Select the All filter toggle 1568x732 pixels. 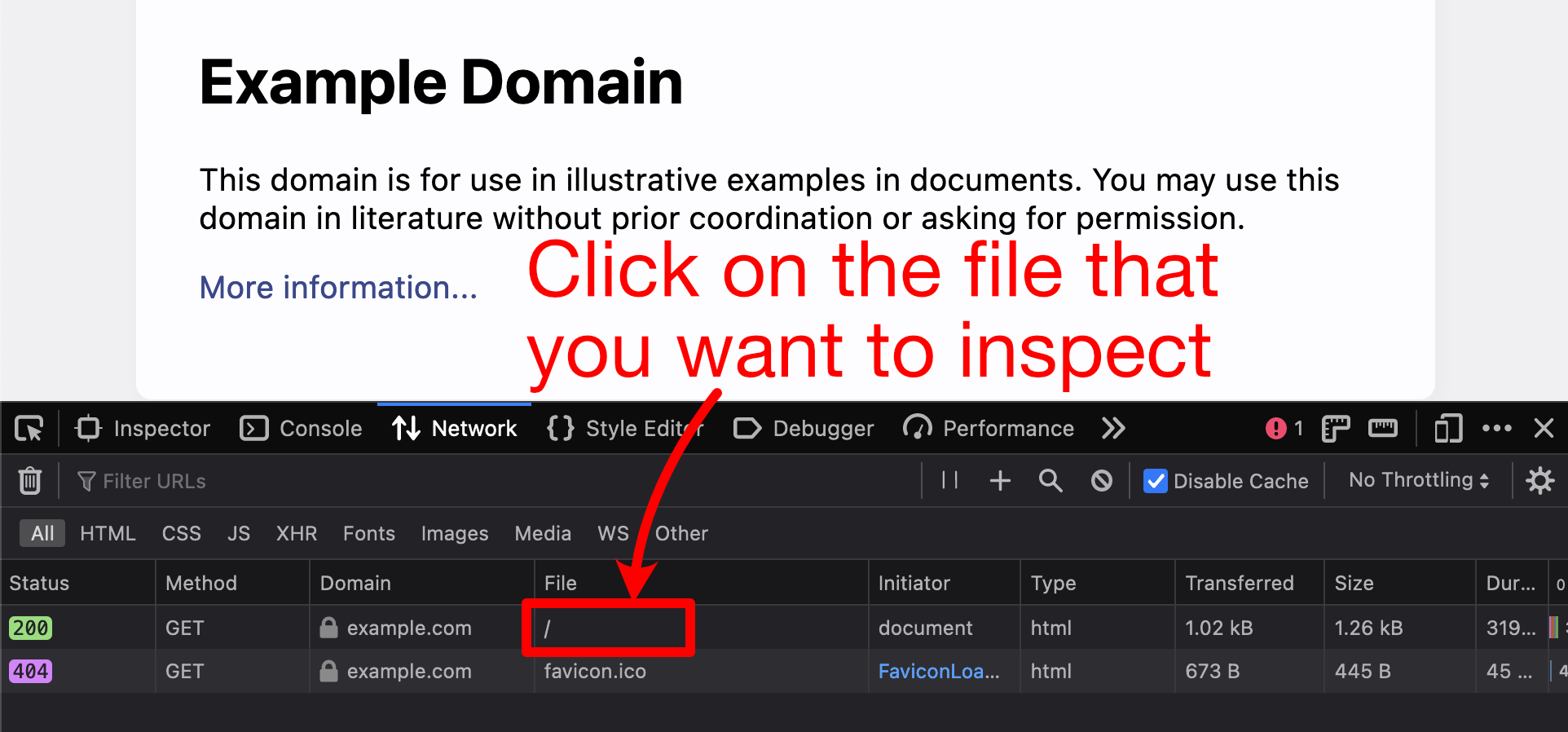click(x=42, y=533)
